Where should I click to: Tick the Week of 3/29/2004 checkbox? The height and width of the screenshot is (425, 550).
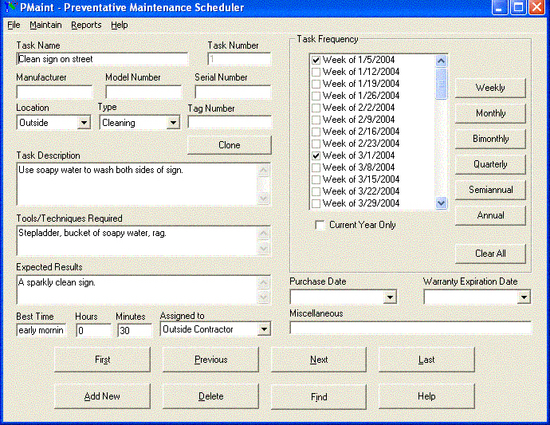click(316, 203)
